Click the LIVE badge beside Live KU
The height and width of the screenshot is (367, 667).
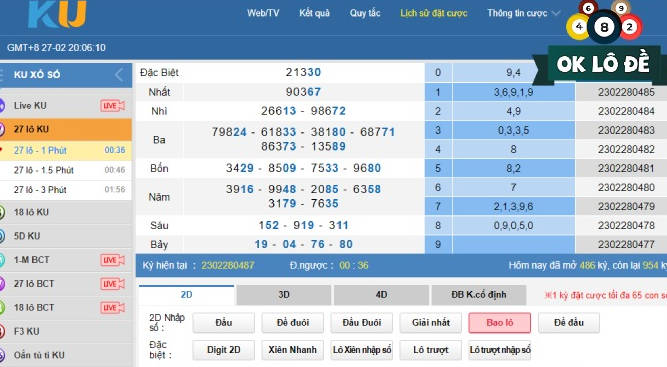coord(112,105)
